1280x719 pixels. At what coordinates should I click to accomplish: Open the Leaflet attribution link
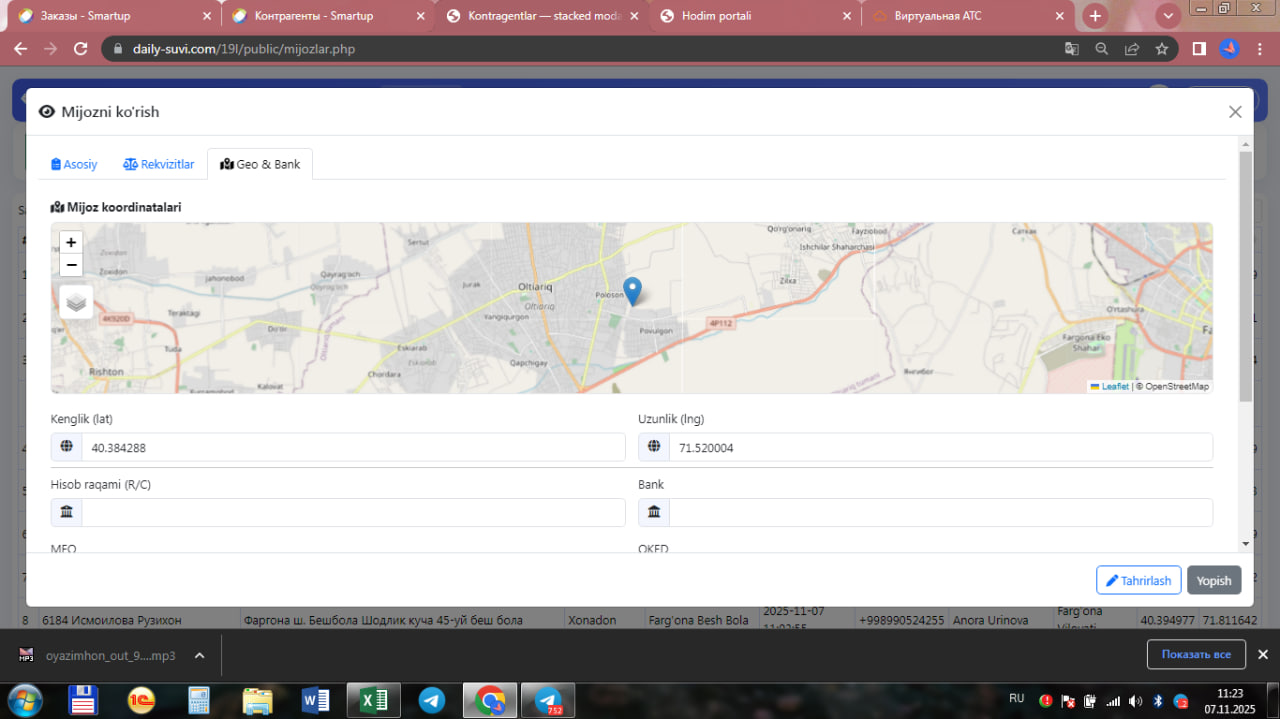1114,386
